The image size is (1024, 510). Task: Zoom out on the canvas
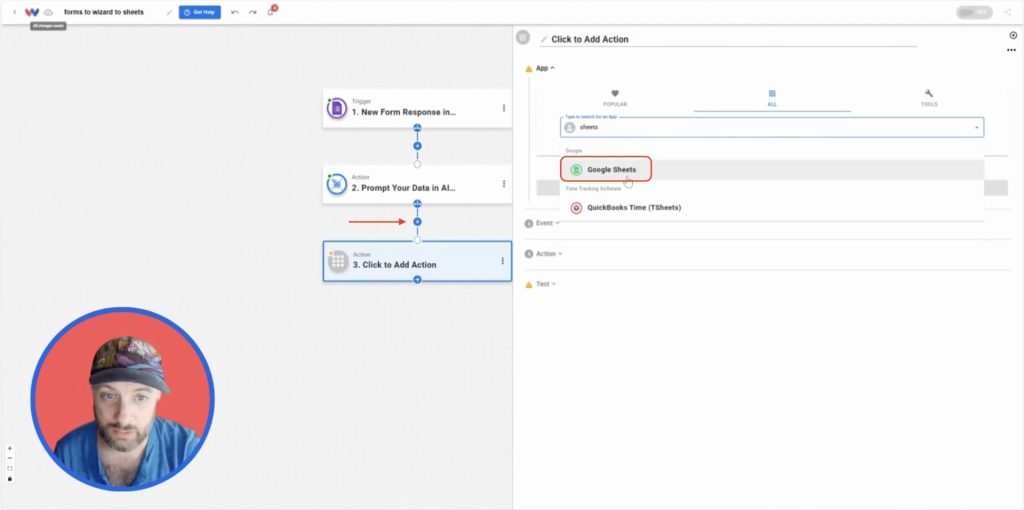click(x=10, y=458)
